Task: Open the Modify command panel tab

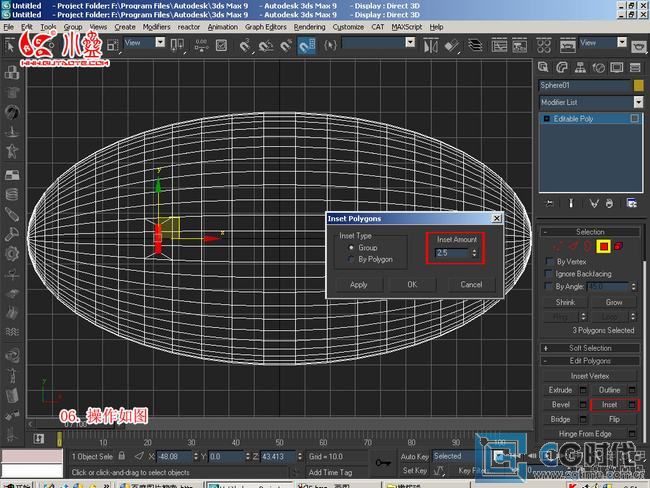Action: 562,67
